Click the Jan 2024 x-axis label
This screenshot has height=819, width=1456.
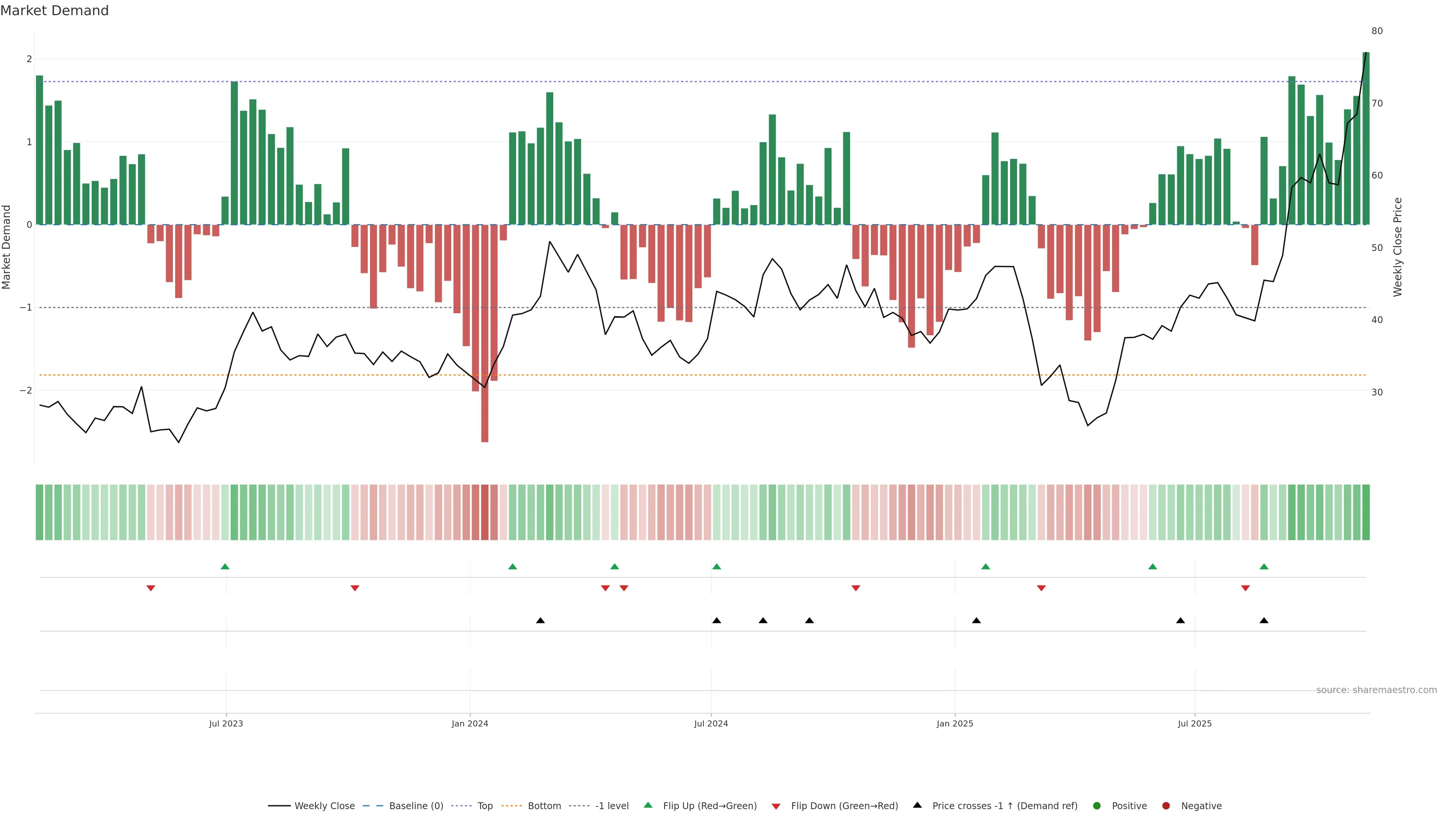pyautogui.click(x=470, y=724)
